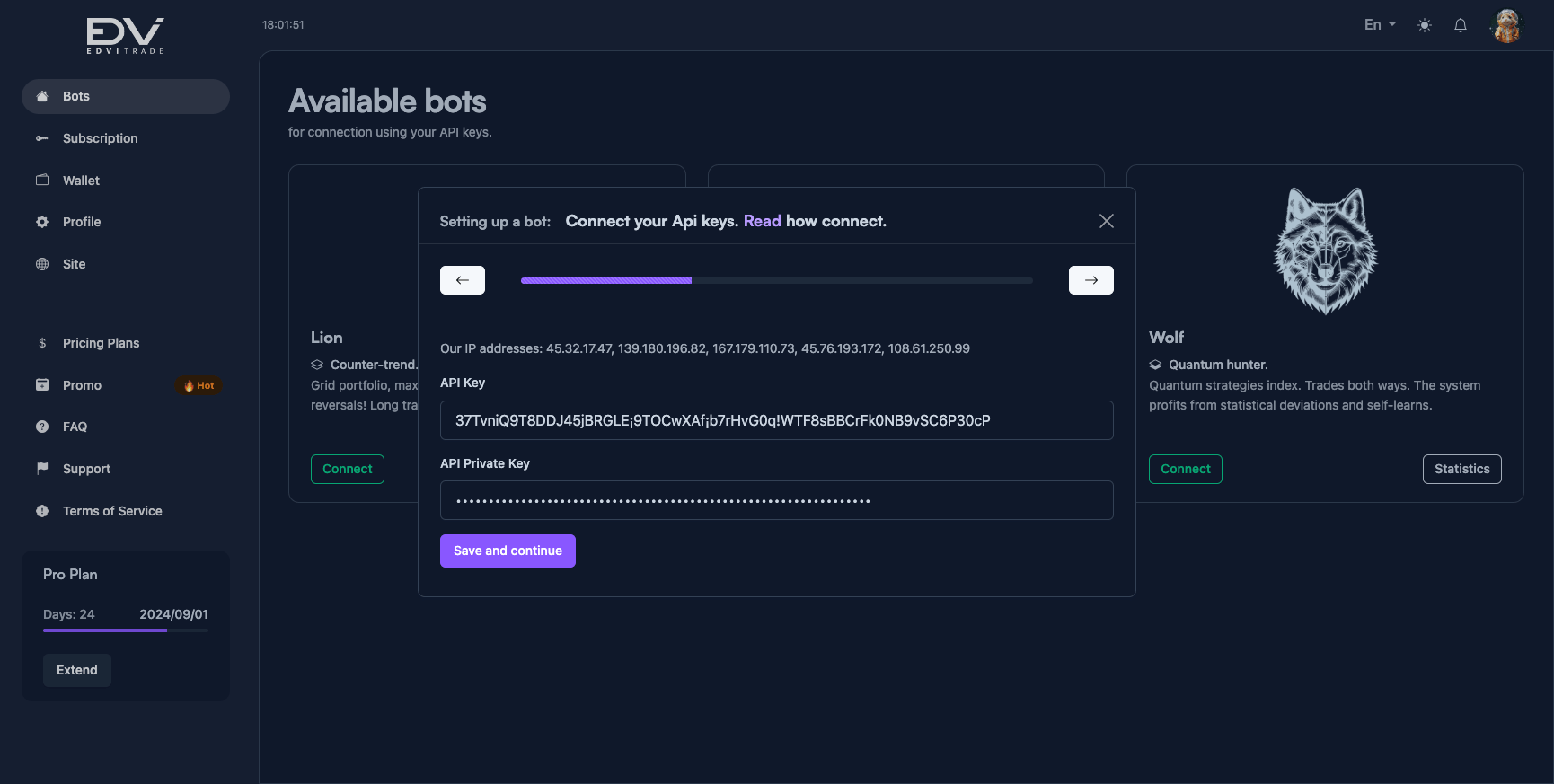Click the Pro Plan days progress bar

[x=126, y=630]
